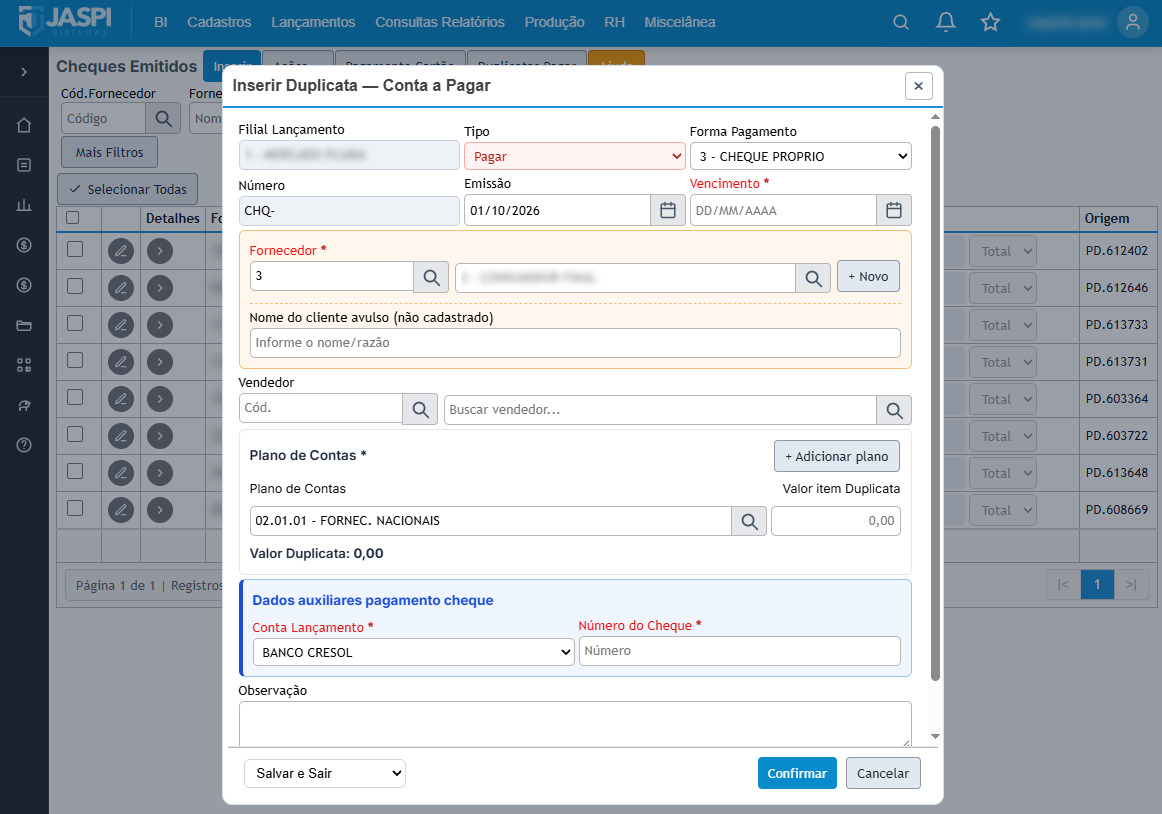Check the PD.612402 row checkbox
This screenshot has width=1162, height=814.
[x=75, y=249]
